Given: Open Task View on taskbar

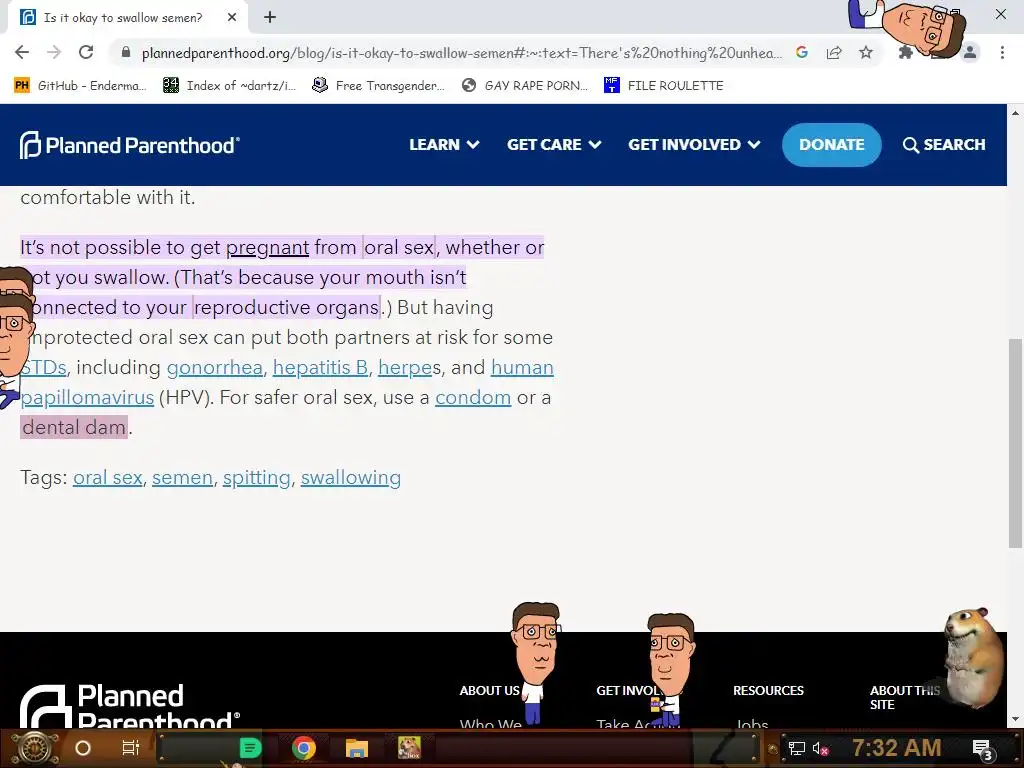Looking at the screenshot, I should point(131,748).
